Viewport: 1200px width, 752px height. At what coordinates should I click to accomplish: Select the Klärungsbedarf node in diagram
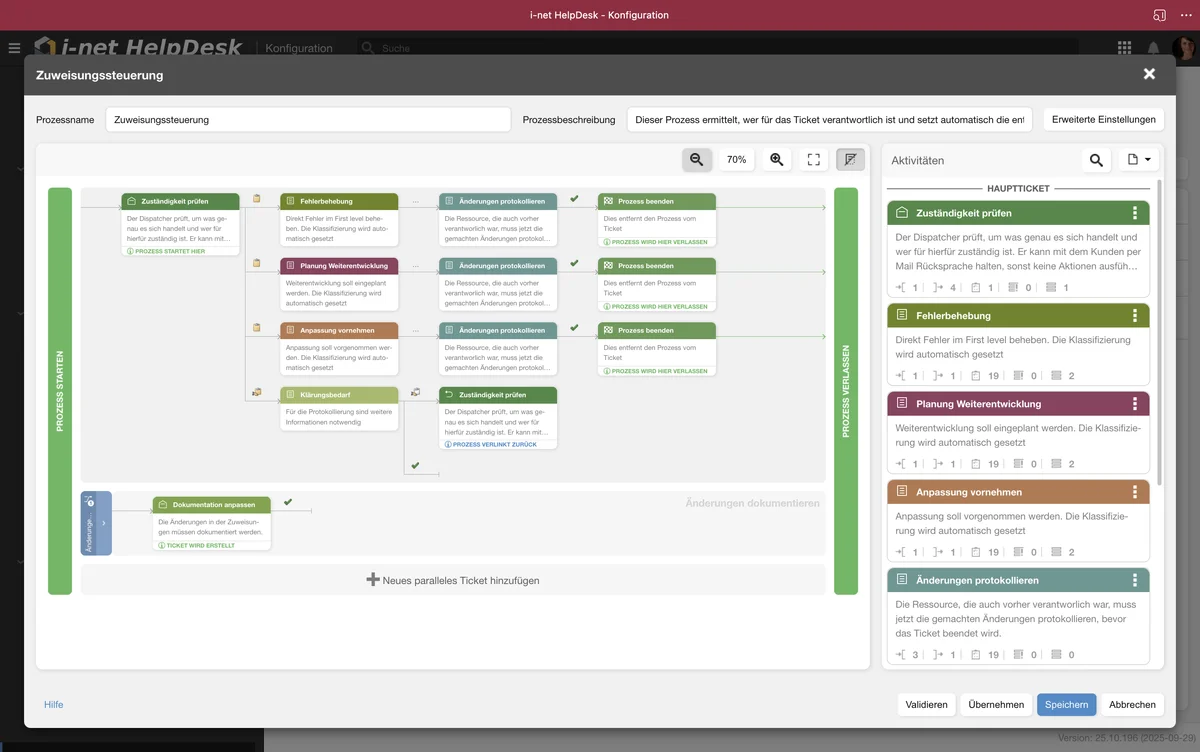coord(339,395)
